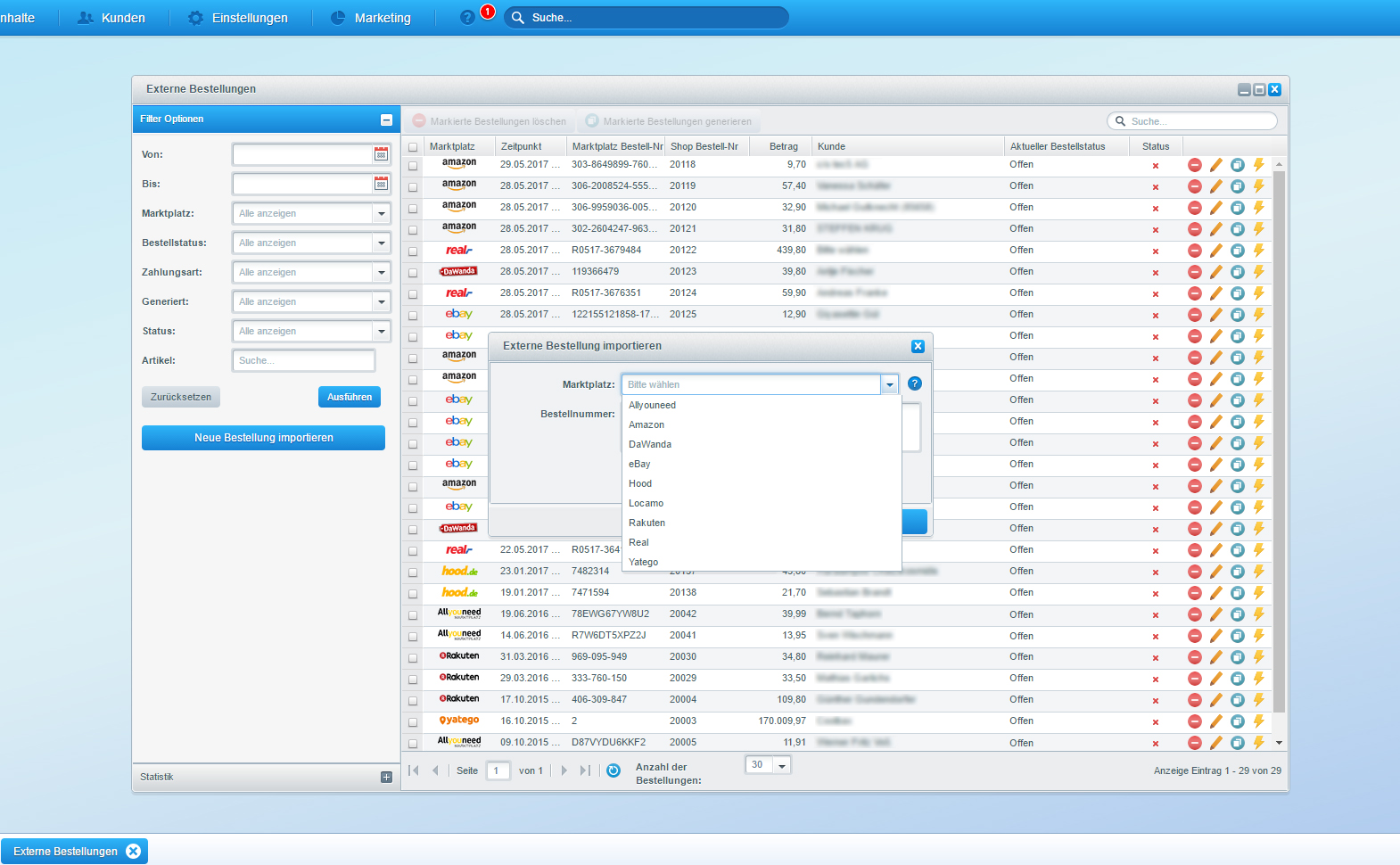Click help question mark icon in top bar
The height and width of the screenshot is (865, 1400).
[467, 18]
